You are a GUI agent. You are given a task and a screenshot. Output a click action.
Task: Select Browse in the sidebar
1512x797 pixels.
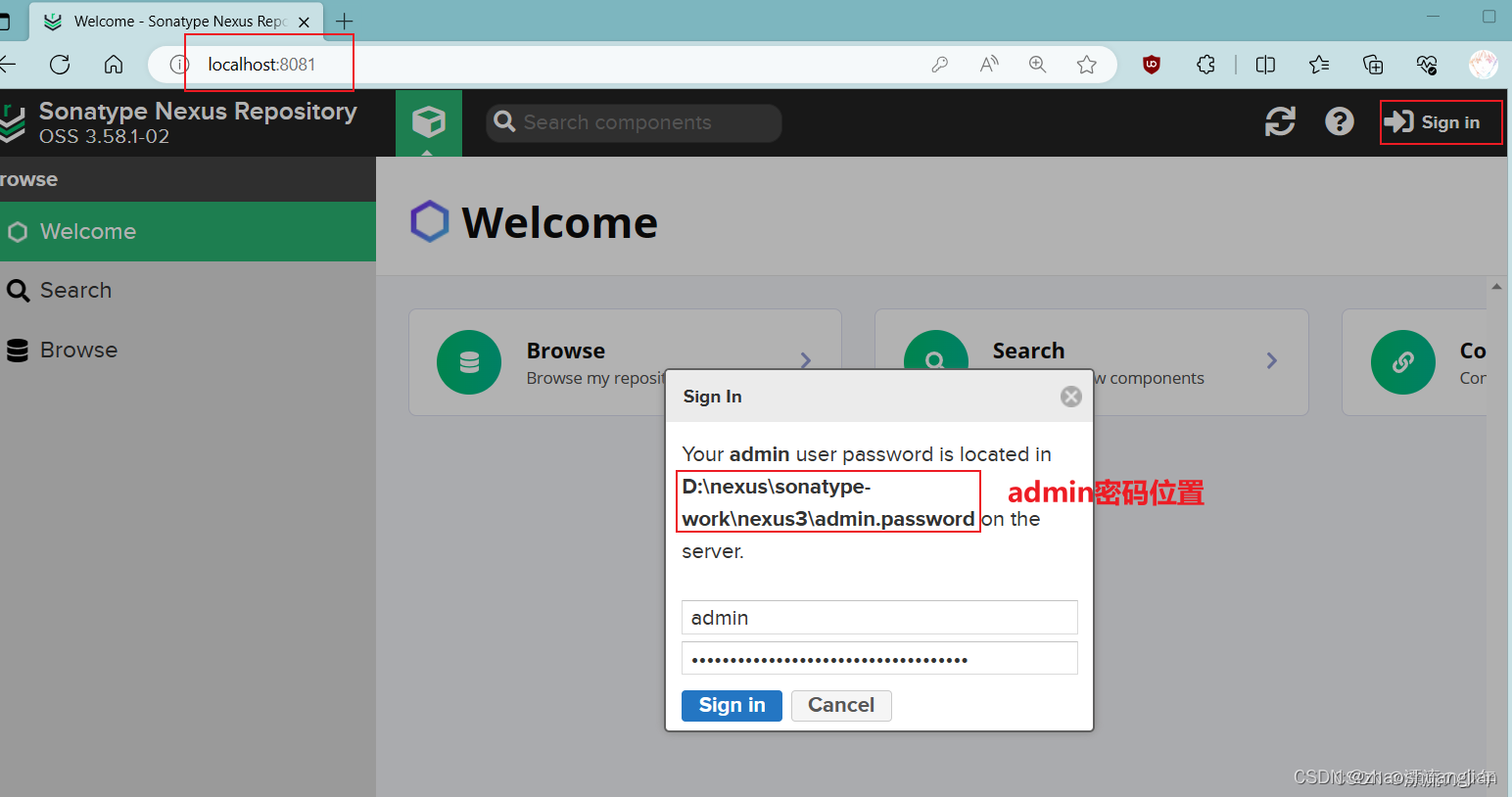[x=188, y=351]
